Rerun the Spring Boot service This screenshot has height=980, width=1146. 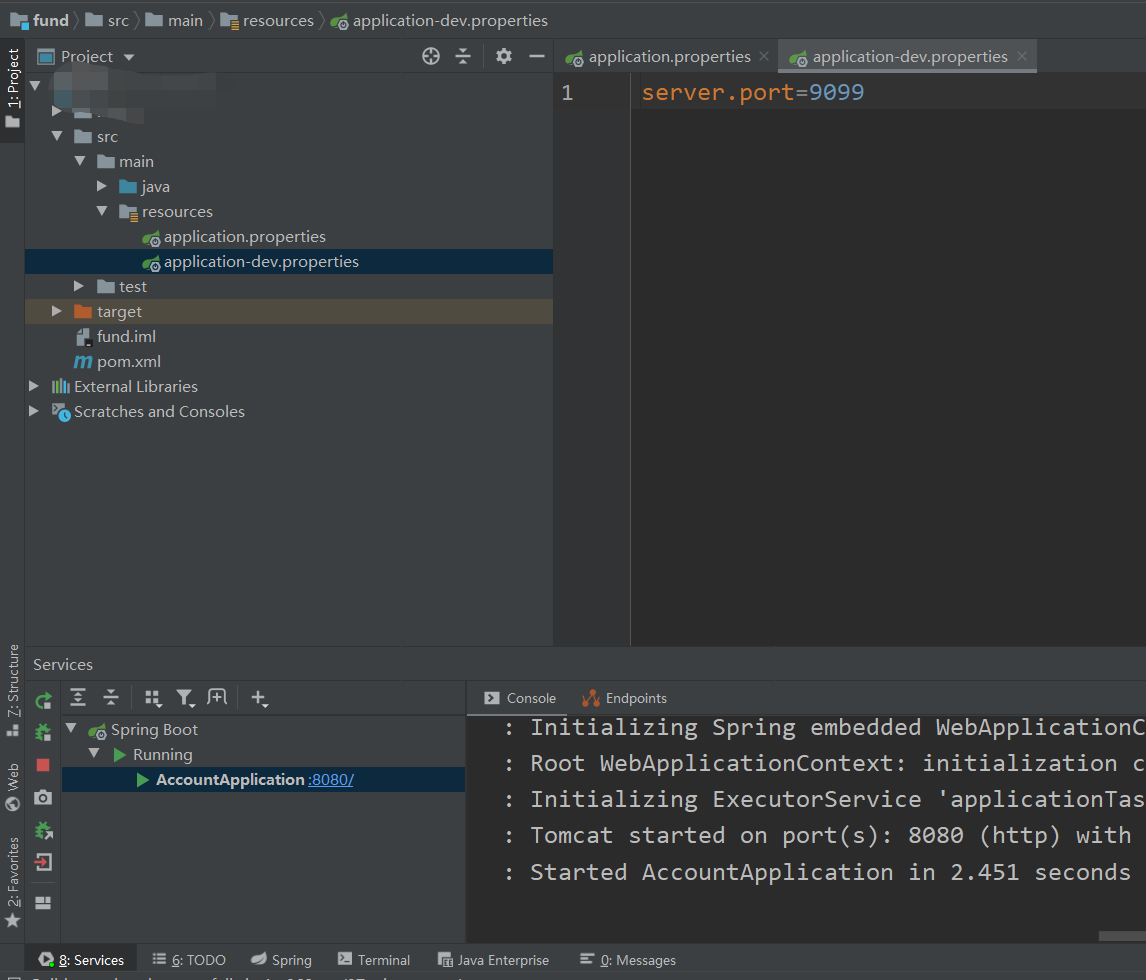(x=44, y=701)
